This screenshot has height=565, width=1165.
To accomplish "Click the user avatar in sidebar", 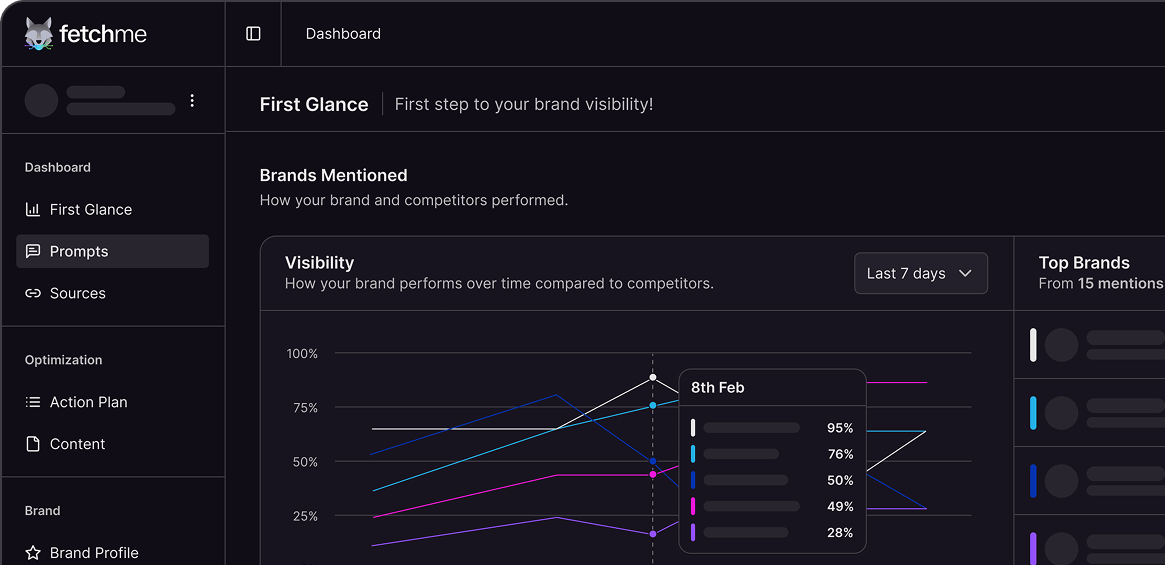I will (x=41, y=100).
